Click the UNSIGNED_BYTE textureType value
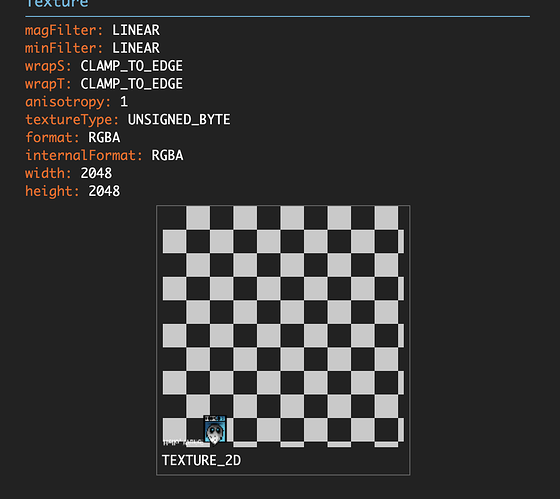Screen dimensions: 560x499 [x=179, y=120]
